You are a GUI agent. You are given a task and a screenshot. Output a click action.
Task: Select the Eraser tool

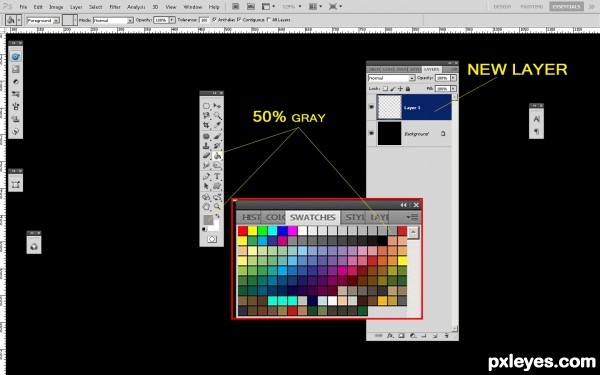click(x=206, y=156)
